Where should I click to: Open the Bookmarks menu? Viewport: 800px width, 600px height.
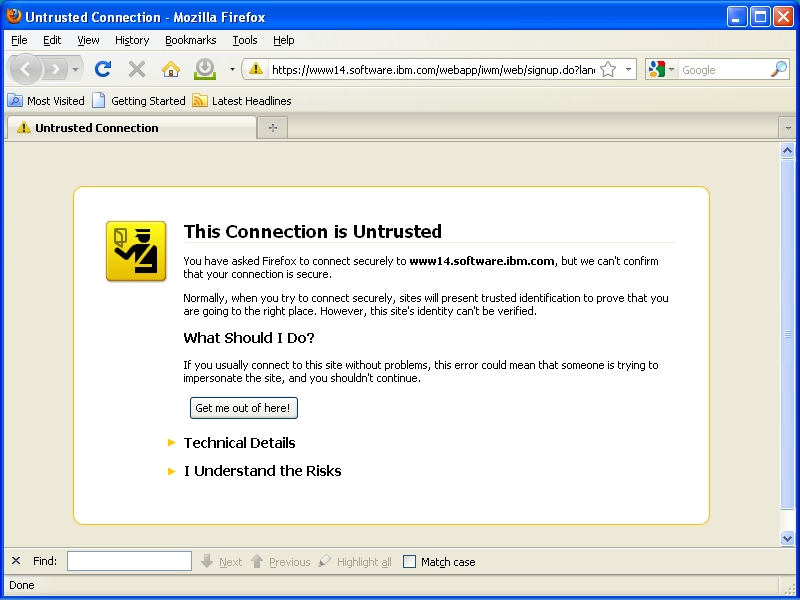pos(190,40)
